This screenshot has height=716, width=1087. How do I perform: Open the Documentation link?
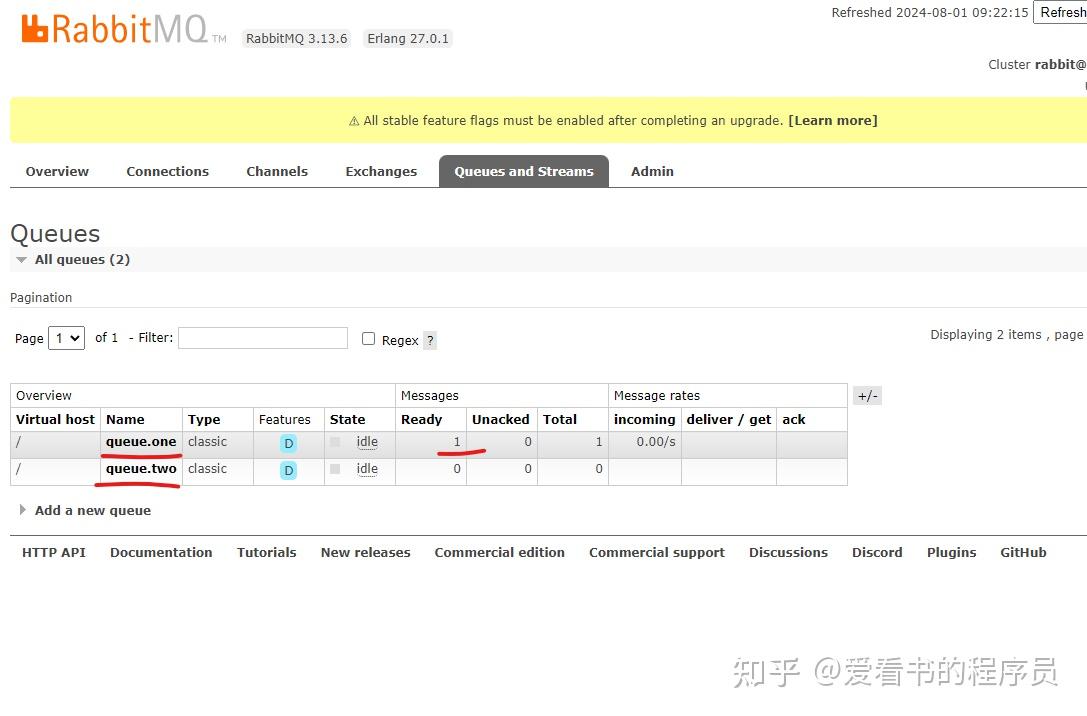[x=161, y=552]
